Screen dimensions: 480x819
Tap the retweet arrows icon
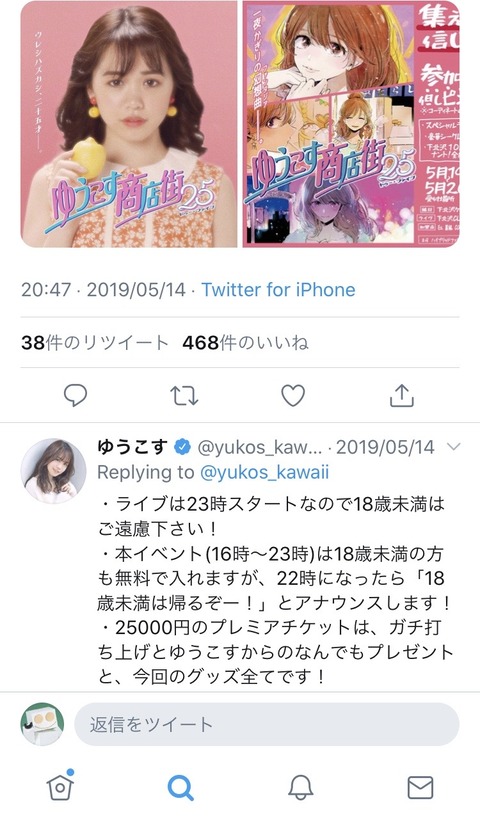pos(184,396)
